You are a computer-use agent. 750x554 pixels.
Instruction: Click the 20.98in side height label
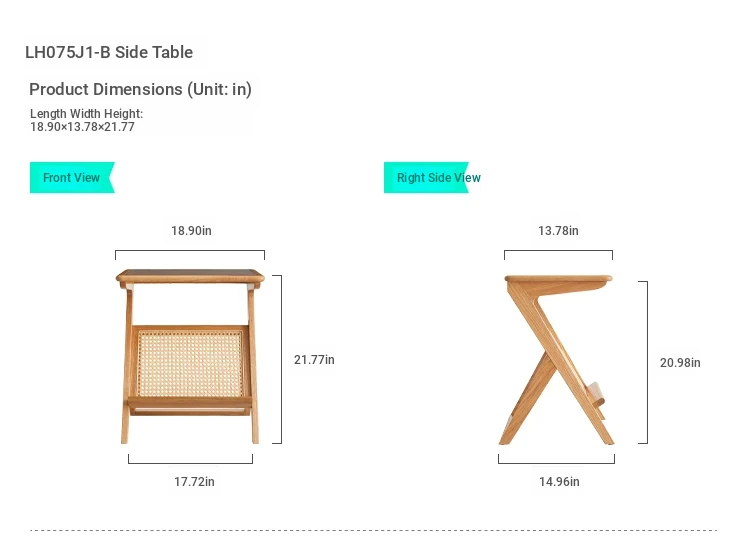point(680,363)
